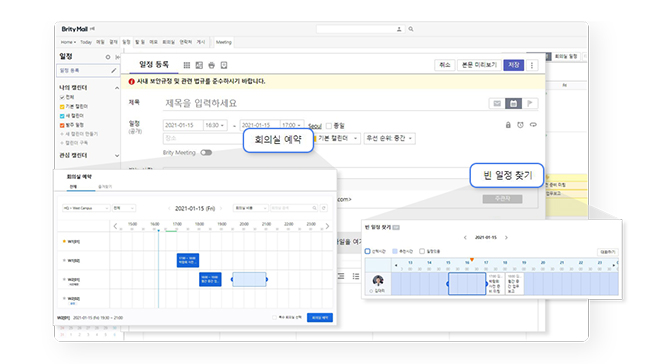Click the light-blue selected time block on the room timeline
Viewport: 646px width, 364px height.
[249, 279]
